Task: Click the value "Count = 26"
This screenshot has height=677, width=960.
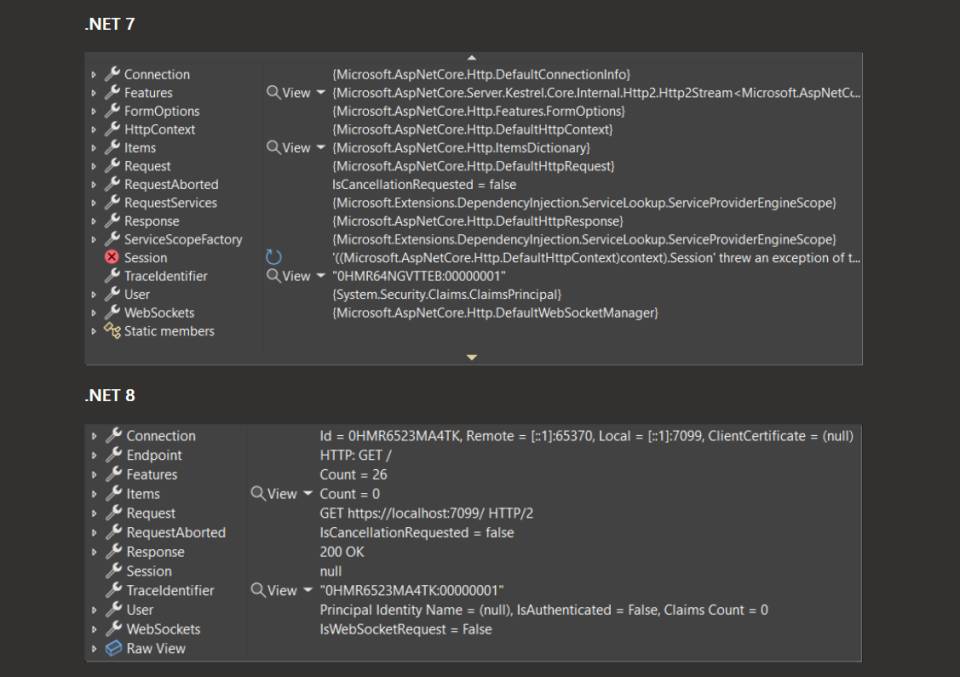Action: tap(353, 475)
